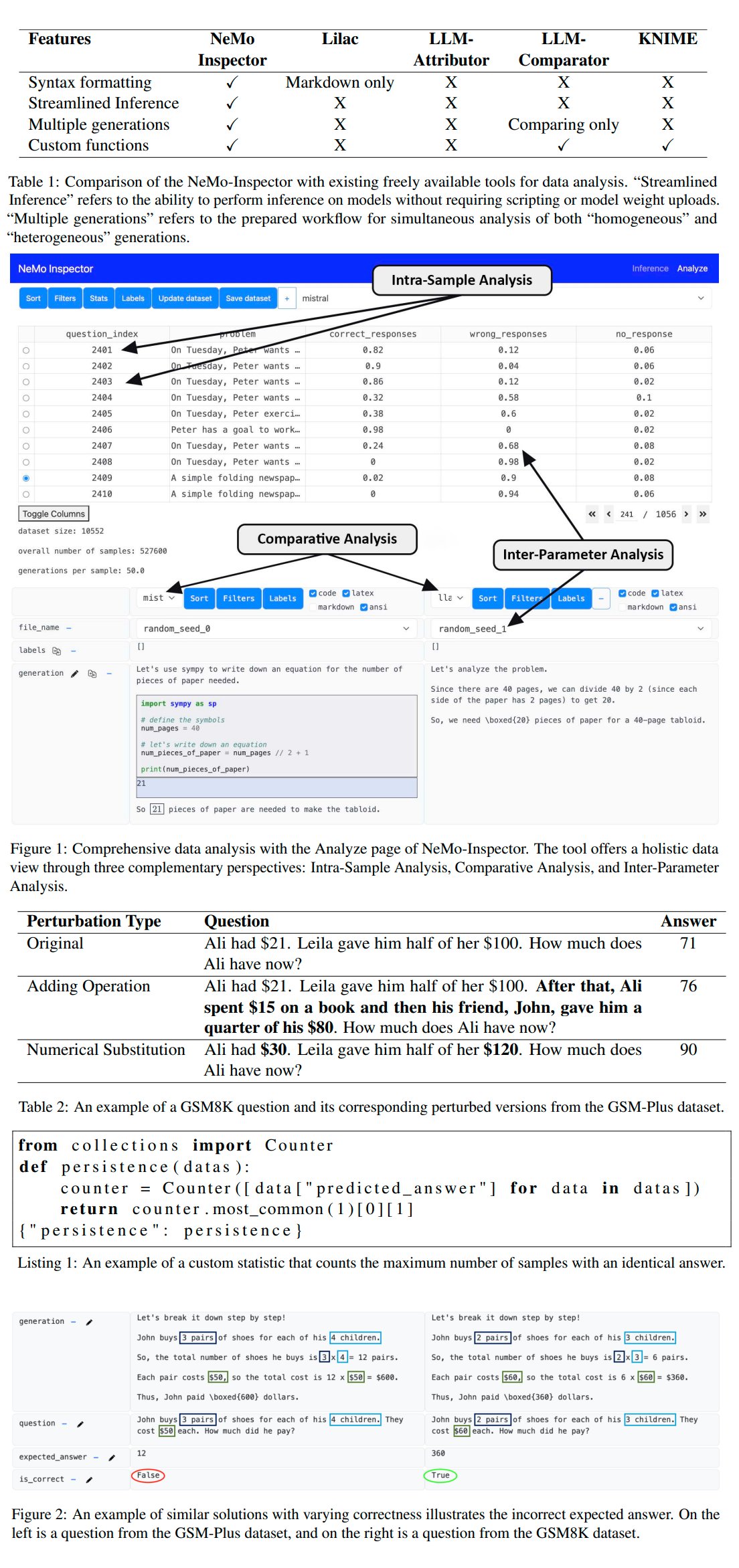Expand the random_seed_0 file dropdown
The width and height of the screenshot is (739, 1568).
click(276, 629)
